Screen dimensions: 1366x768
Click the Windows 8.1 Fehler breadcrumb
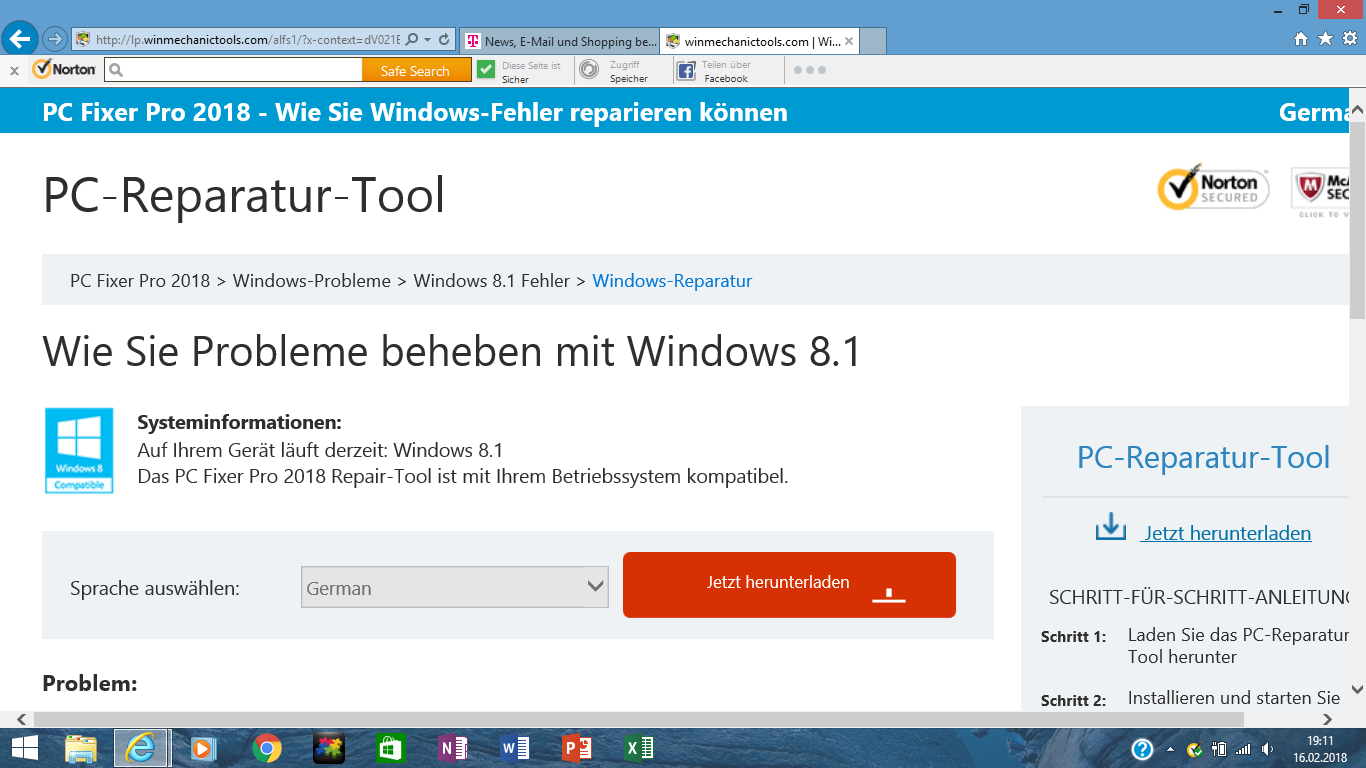pyautogui.click(x=492, y=281)
